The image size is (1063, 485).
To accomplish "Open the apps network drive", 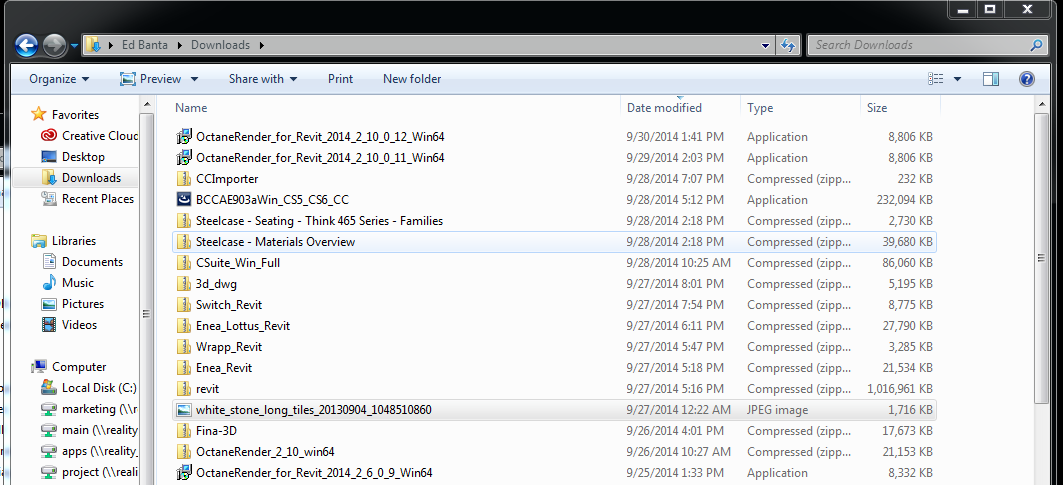I will pyautogui.click(x=89, y=451).
